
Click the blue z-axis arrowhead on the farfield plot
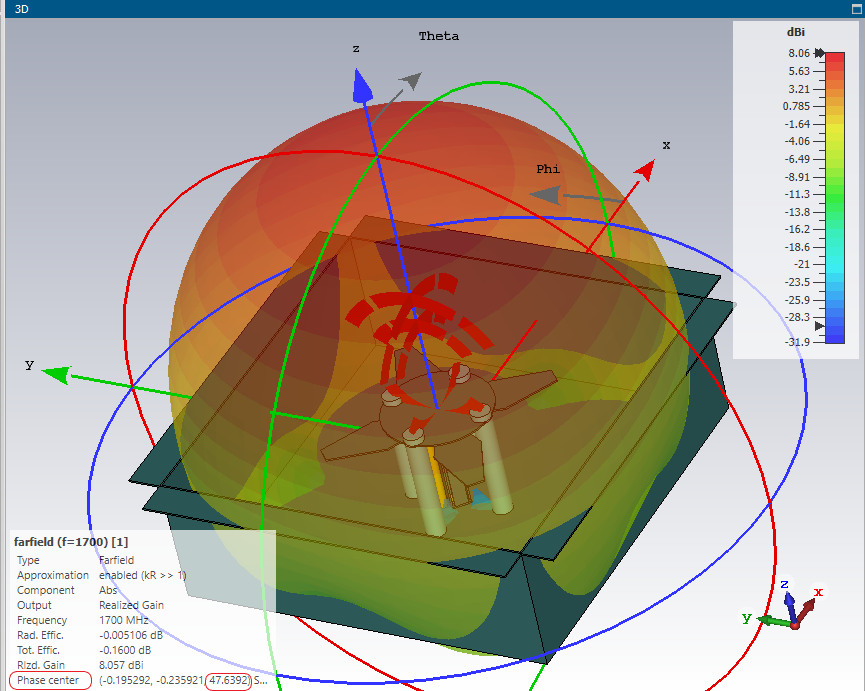tap(362, 85)
